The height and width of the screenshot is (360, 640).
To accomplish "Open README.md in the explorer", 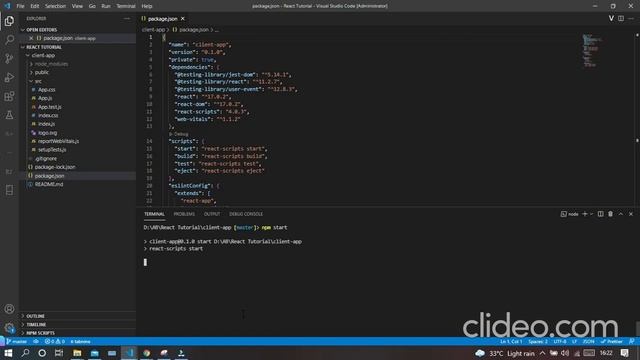I will tap(78, 184).
